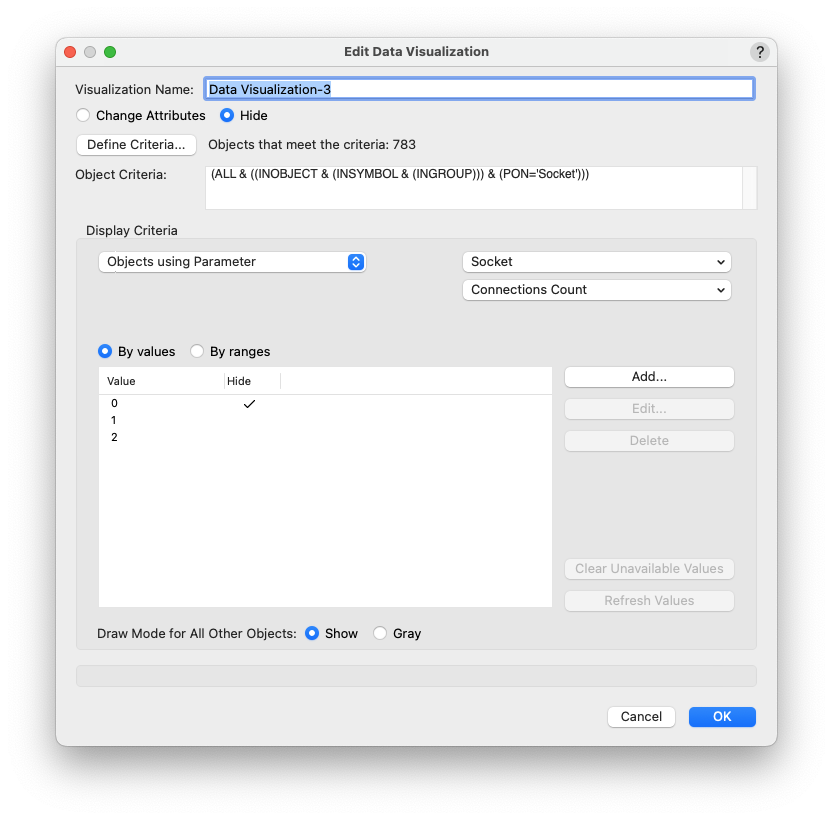Viewport: 833px width, 820px height.
Task: Open the Socket object dropdown
Action: tap(596, 262)
